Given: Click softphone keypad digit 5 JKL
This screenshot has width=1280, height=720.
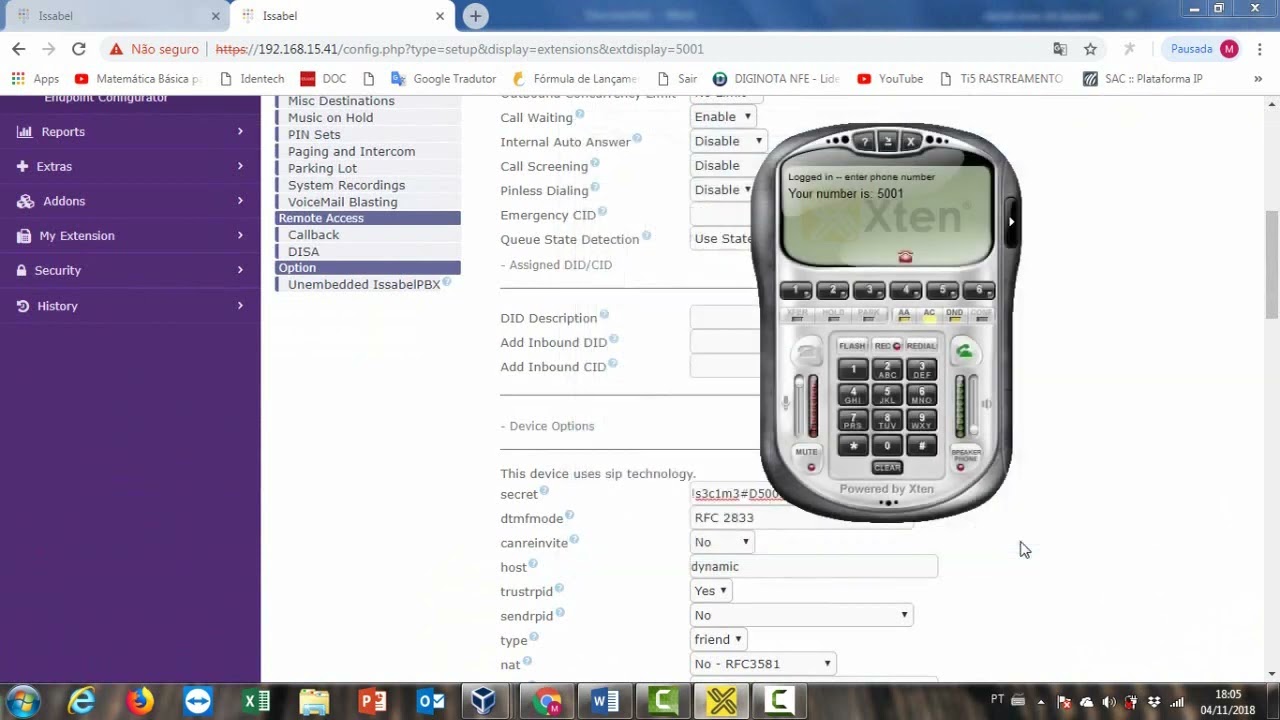Looking at the screenshot, I should click(x=887, y=394).
